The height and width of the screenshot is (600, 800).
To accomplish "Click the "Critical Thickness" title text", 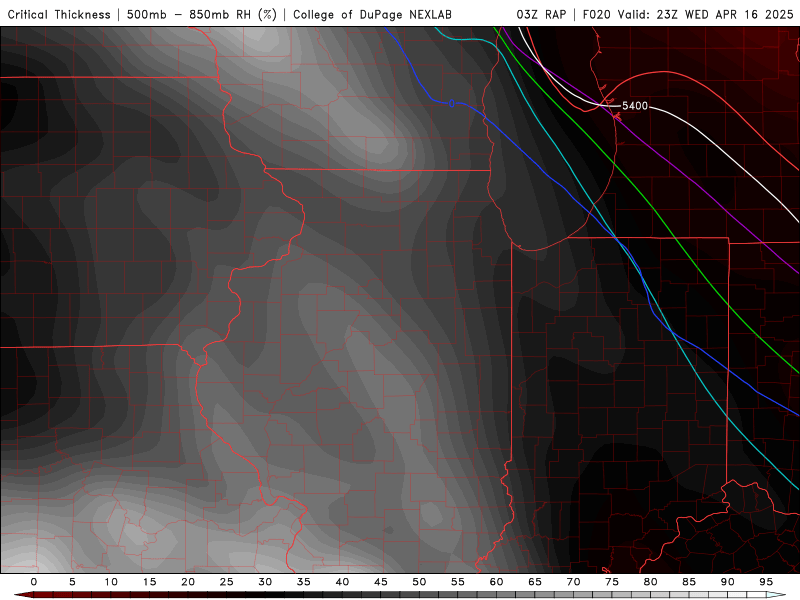I will coord(59,14).
